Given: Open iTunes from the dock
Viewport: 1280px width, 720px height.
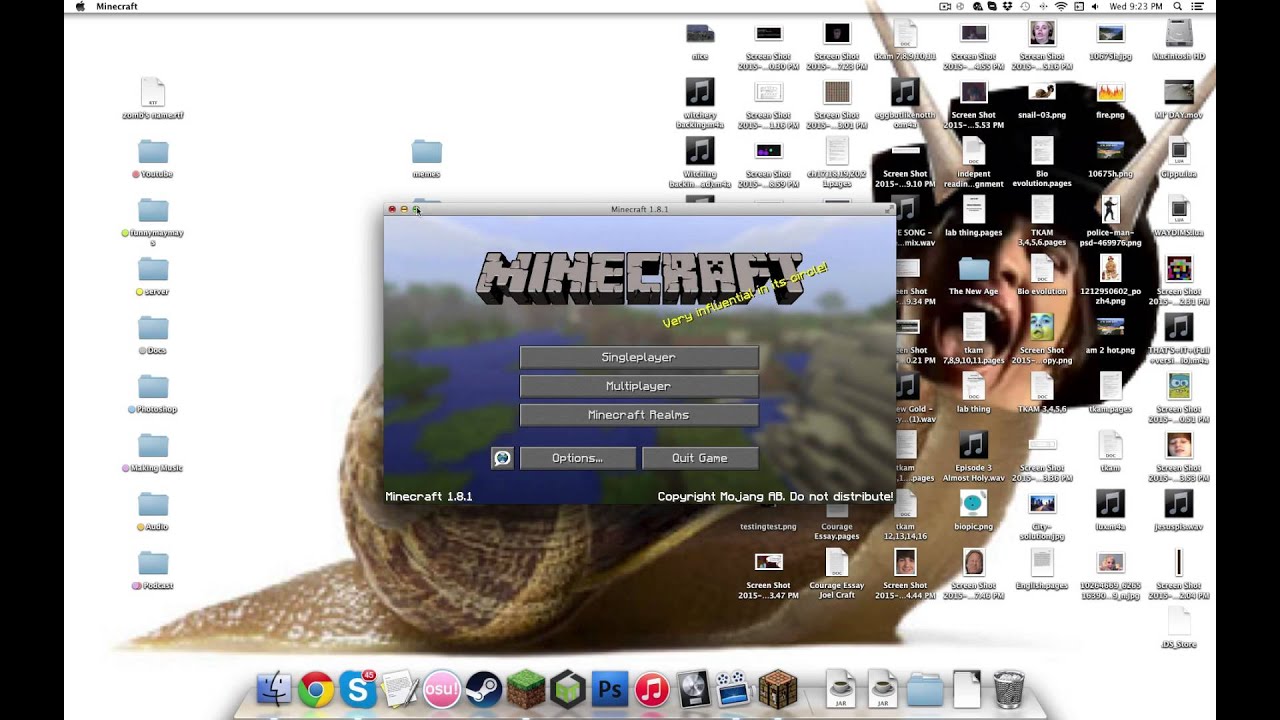Looking at the screenshot, I should [x=651, y=689].
